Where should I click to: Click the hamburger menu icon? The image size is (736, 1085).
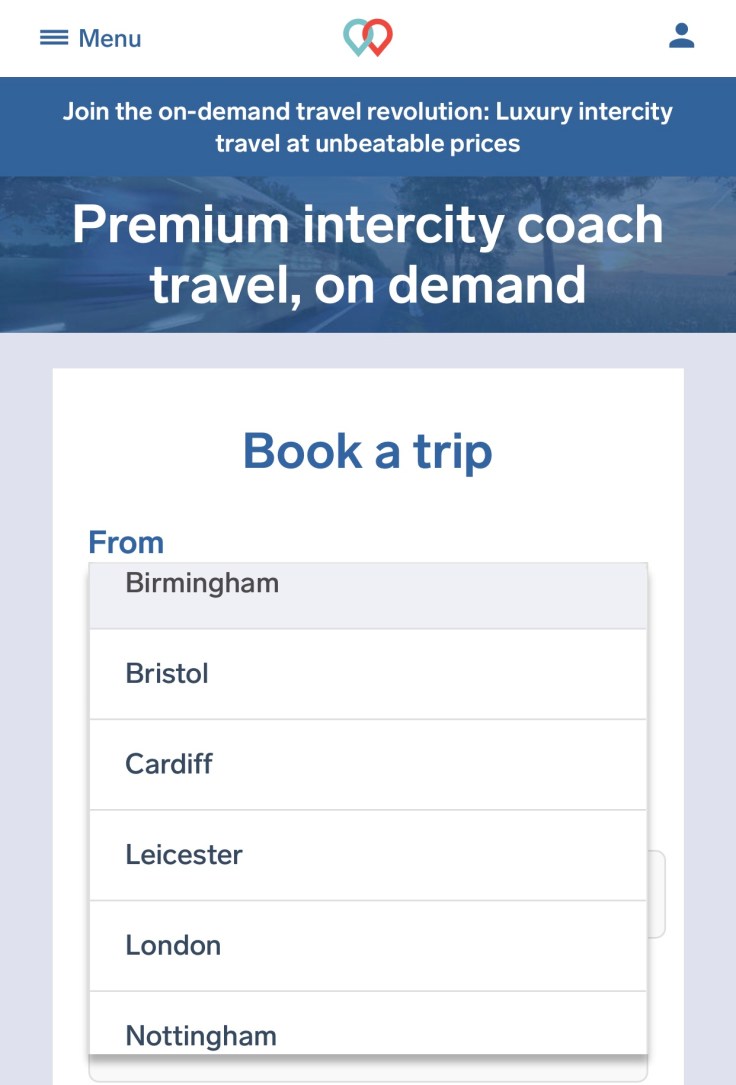pyautogui.click(x=54, y=38)
